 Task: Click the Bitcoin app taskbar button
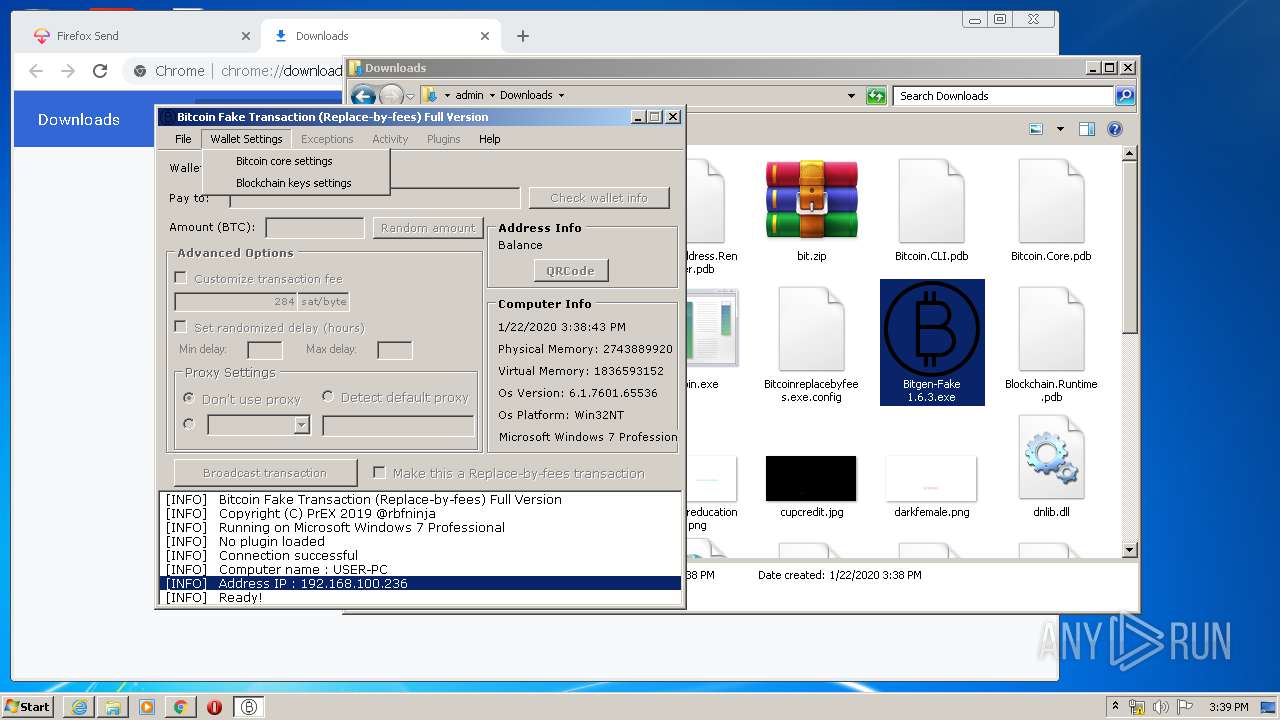249,707
